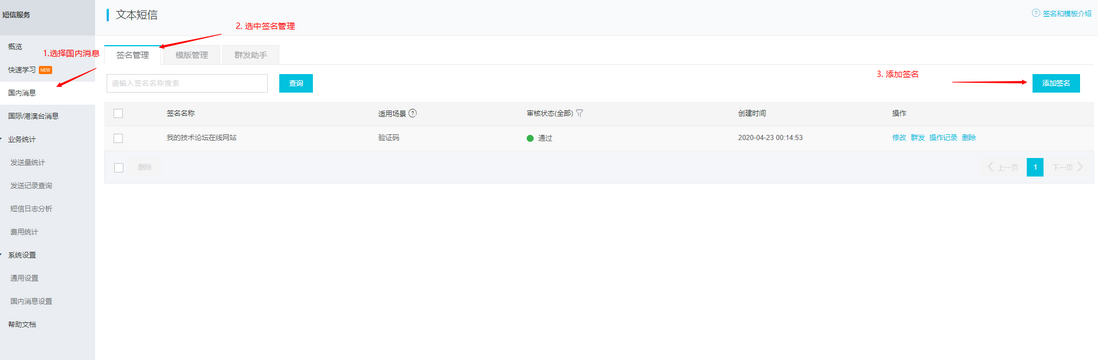Check the box for 我的技术论坛在线网站 row

coord(118,138)
